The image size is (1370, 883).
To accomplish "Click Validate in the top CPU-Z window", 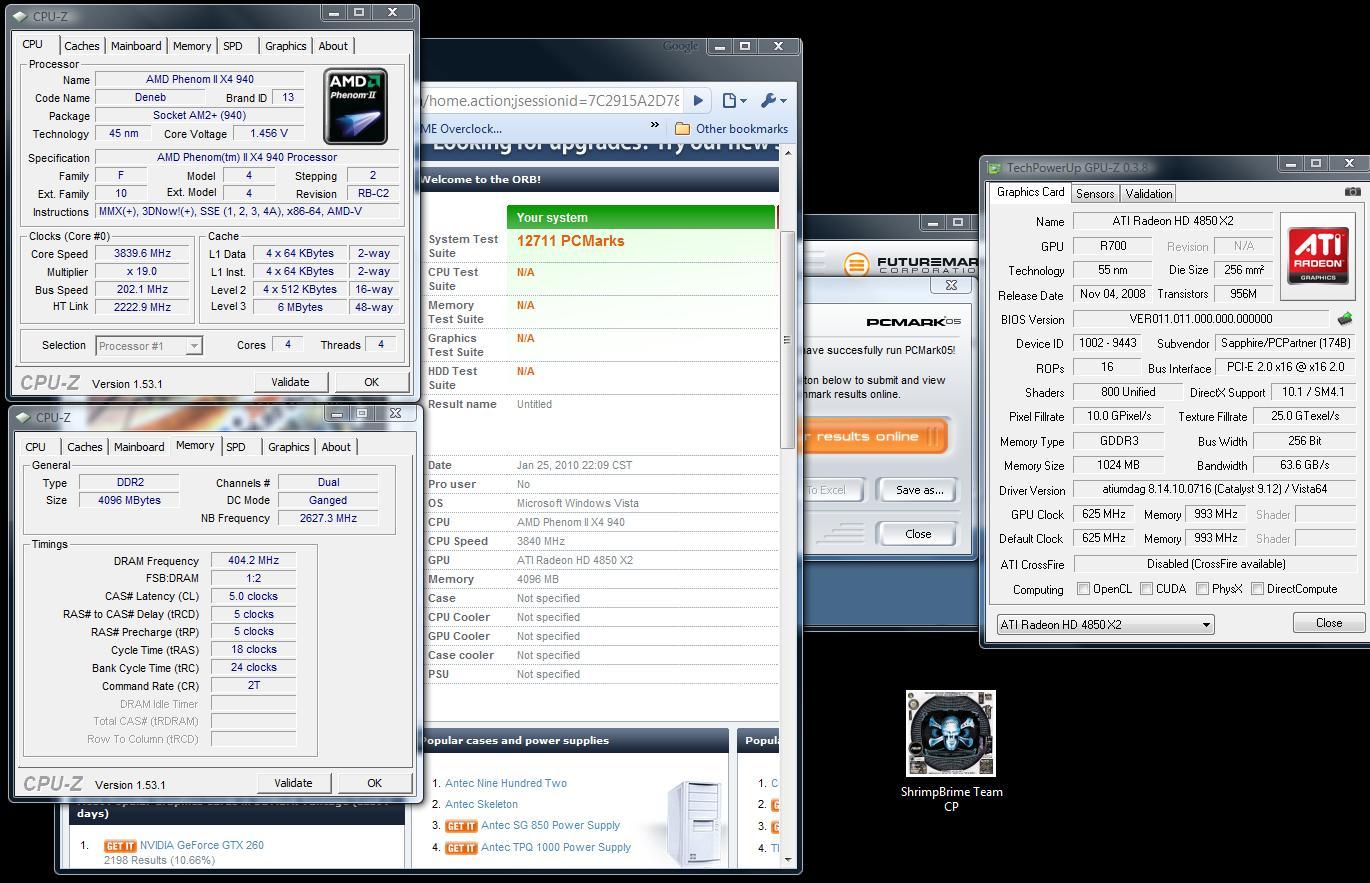I will [x=290, y=382].
